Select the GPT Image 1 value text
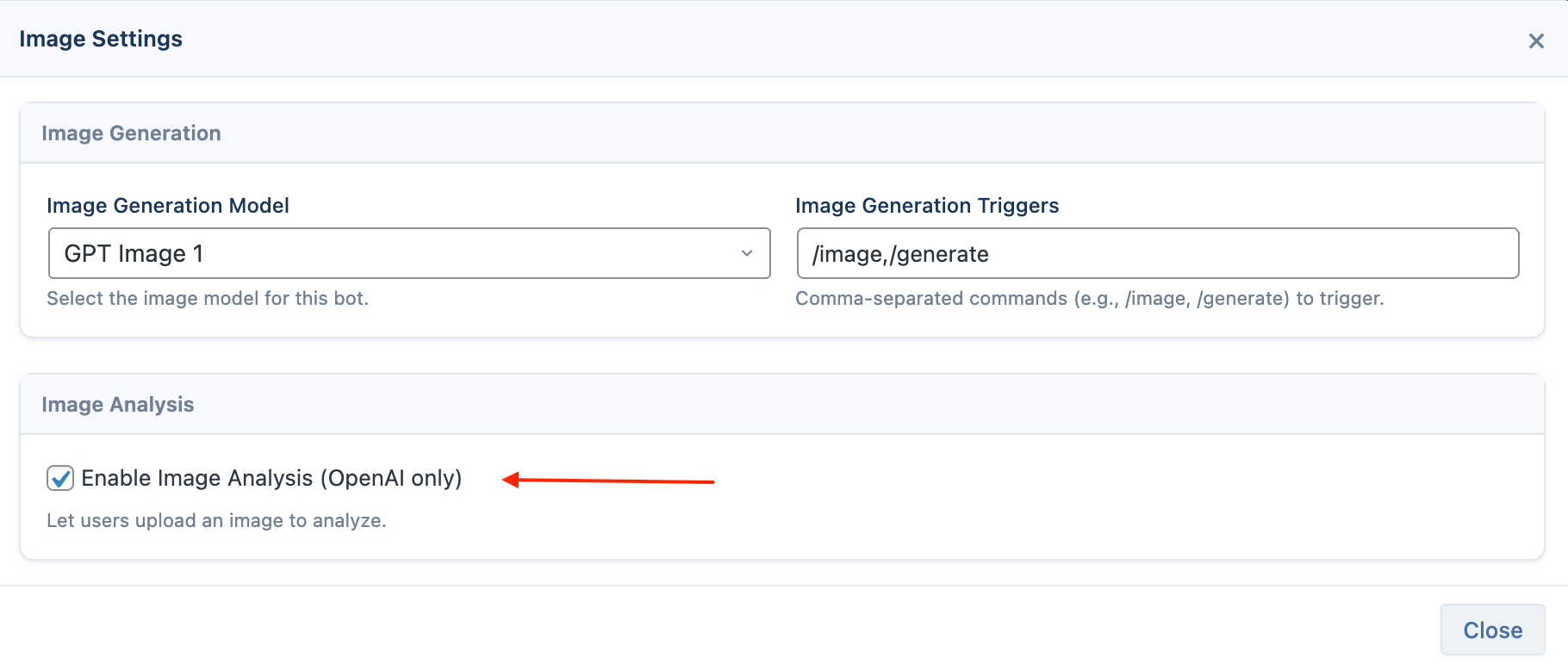 [x=134, y=253]
